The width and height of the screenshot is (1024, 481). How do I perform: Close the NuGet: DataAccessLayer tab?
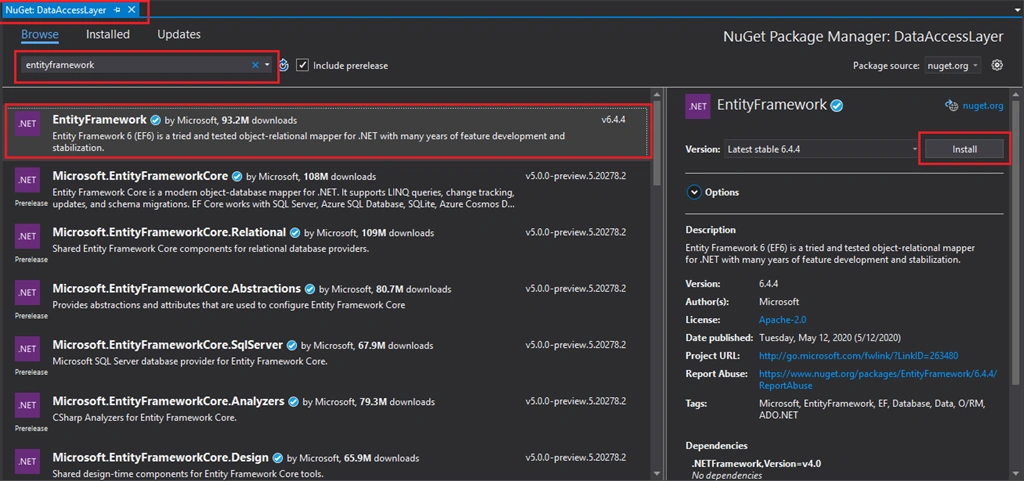tap(131, 9)
